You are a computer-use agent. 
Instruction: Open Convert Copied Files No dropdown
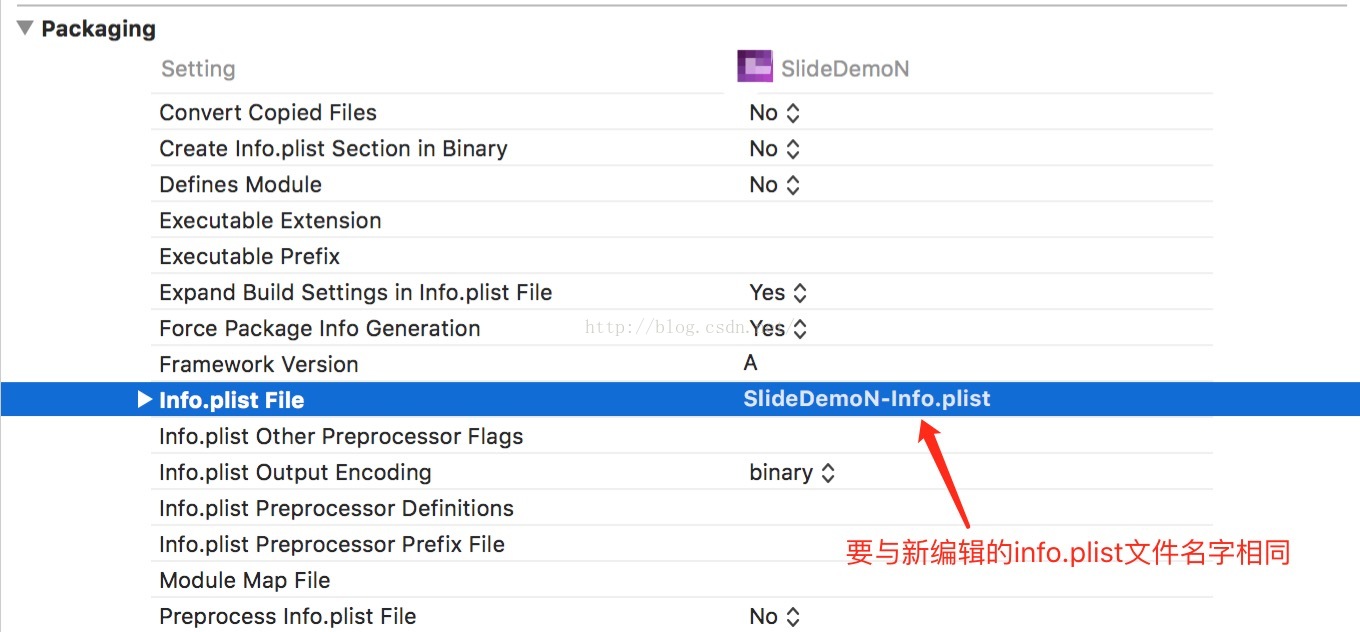[775, 113]
